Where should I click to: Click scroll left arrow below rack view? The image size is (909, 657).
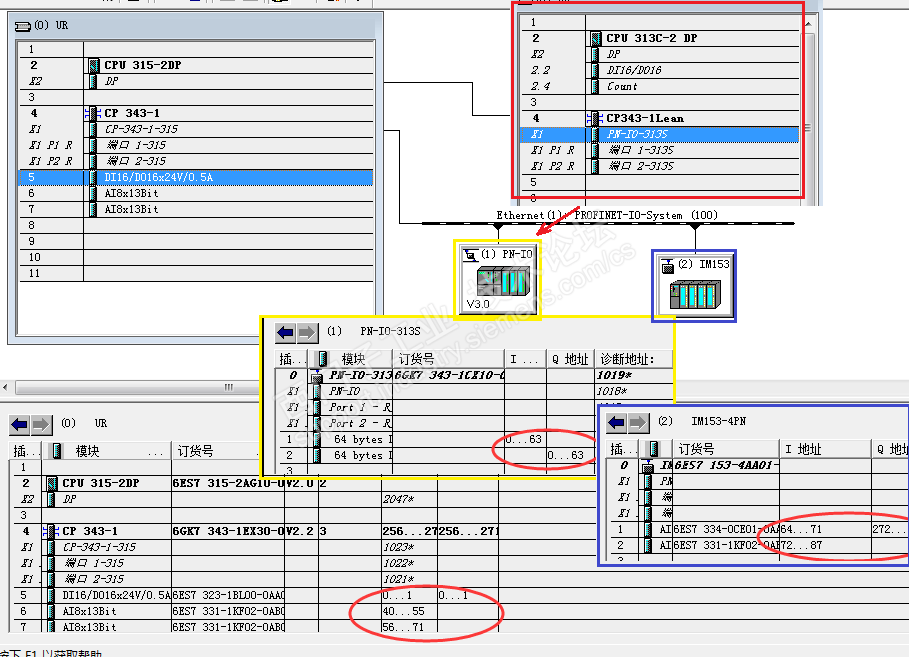(5, 387)
